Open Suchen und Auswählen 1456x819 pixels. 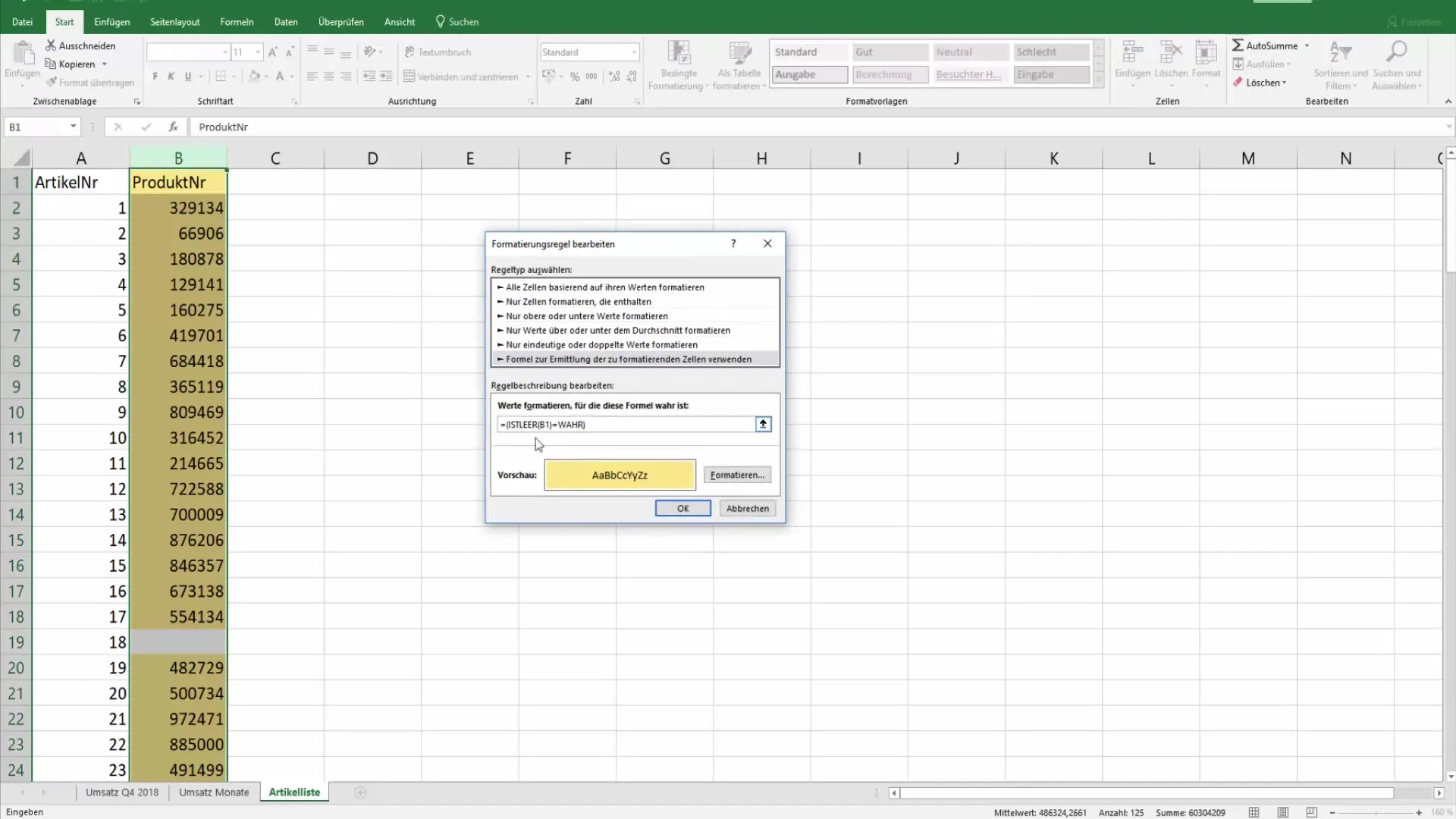tap(1397, 65)
